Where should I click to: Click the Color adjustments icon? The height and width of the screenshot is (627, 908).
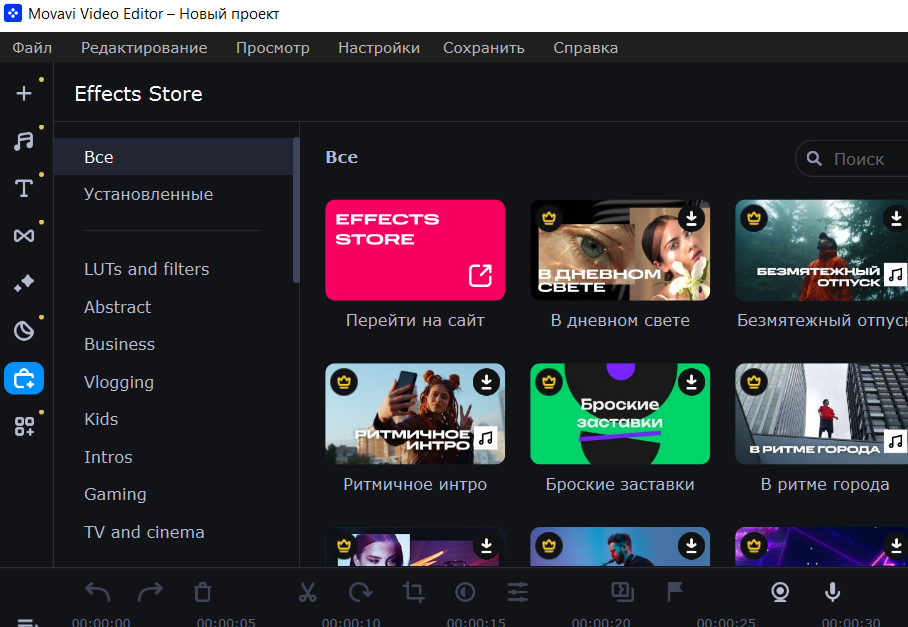(x=465, y=592)
